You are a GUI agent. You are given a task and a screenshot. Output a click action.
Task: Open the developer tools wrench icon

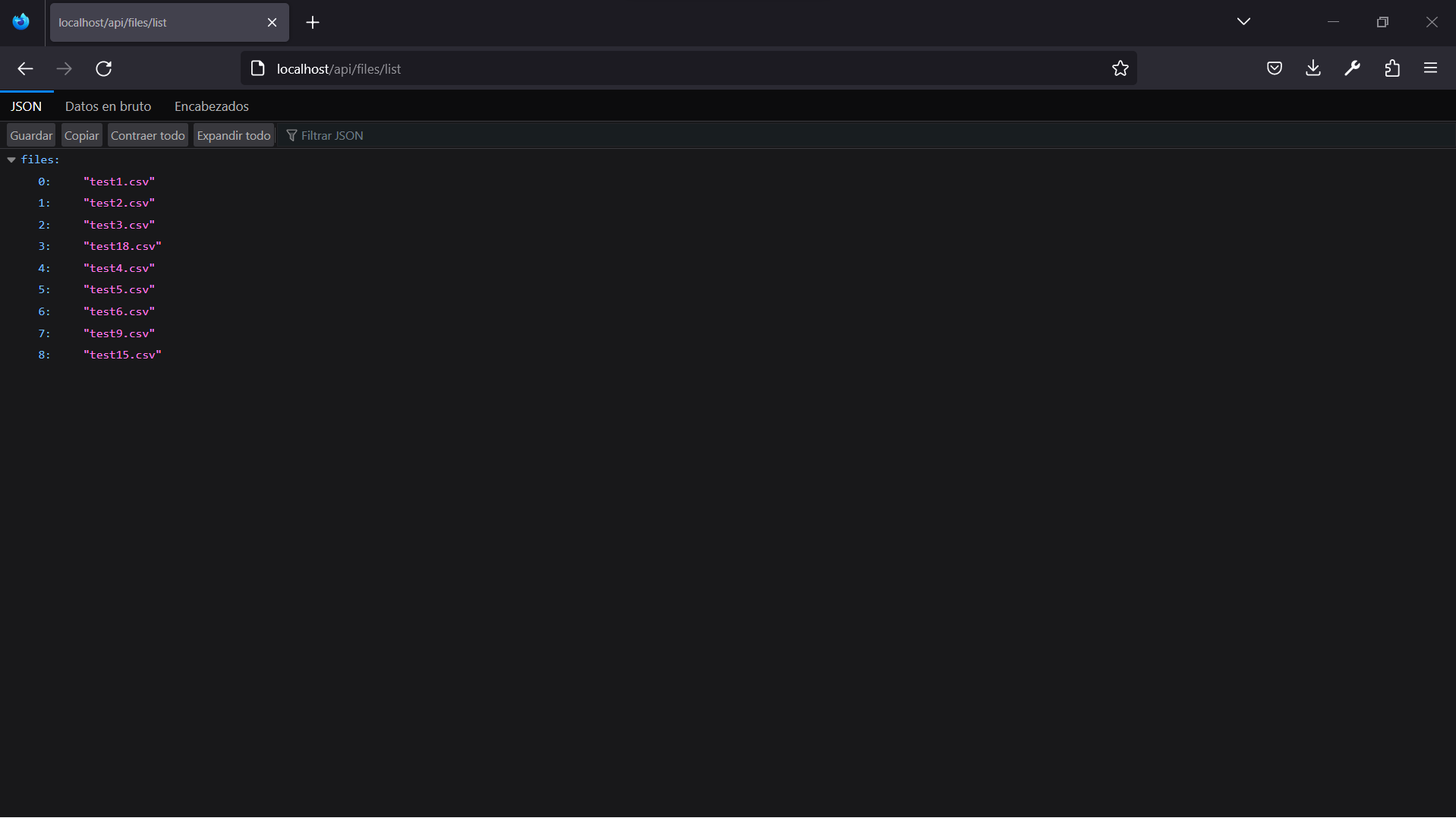[1352, 68]
